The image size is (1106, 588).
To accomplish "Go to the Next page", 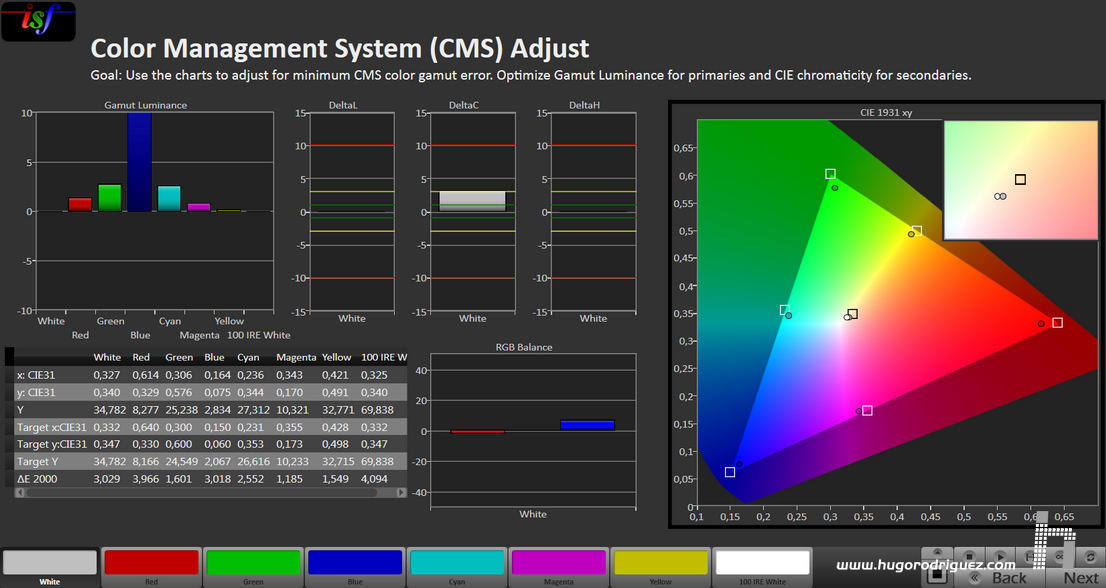I will click(x=1080, y=577).
